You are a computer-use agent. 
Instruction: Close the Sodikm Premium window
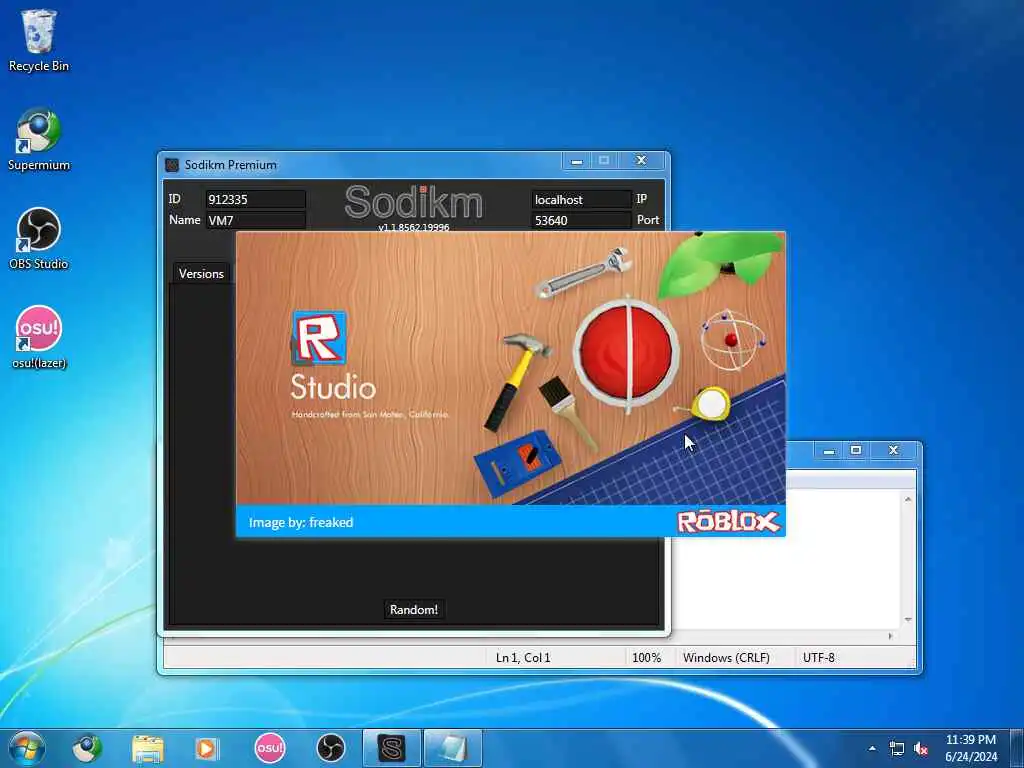pos(641,161)
